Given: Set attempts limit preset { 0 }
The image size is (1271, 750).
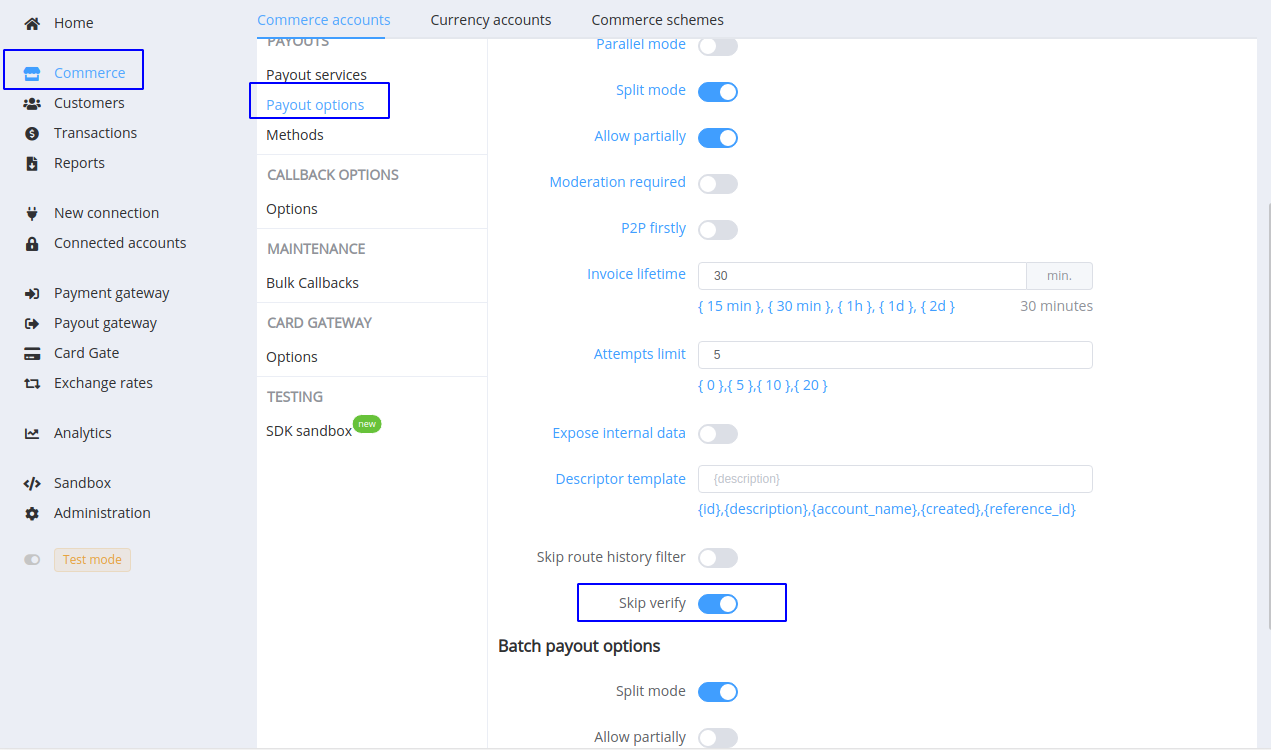Looking at the screenshot, I should coord(711,385).
